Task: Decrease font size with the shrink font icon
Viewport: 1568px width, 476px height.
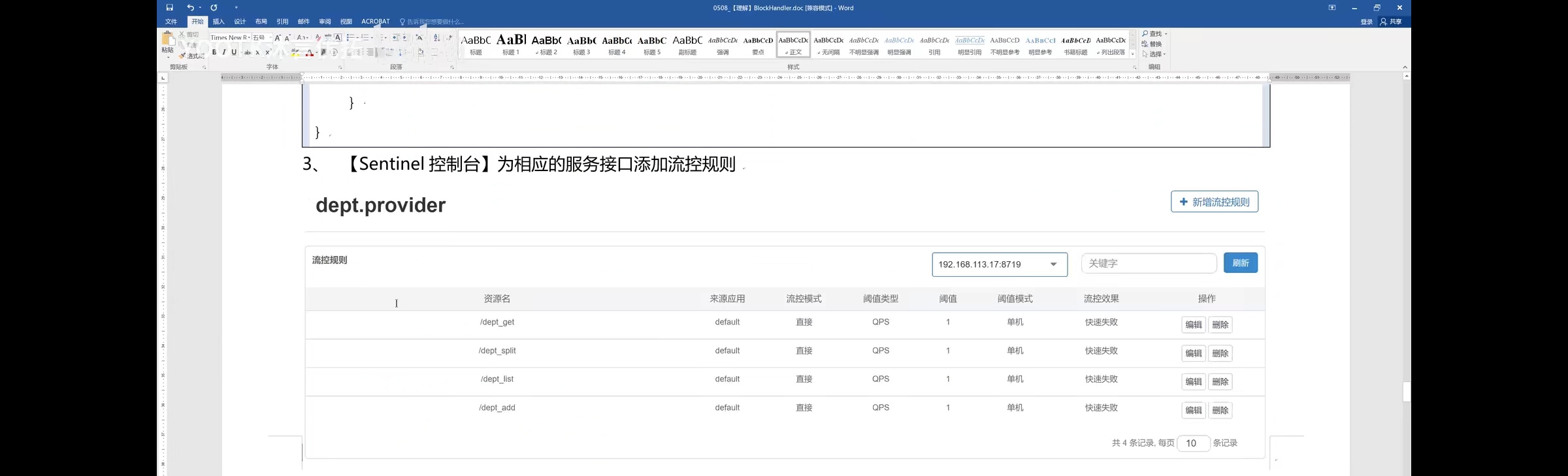Action: point(287,38)
